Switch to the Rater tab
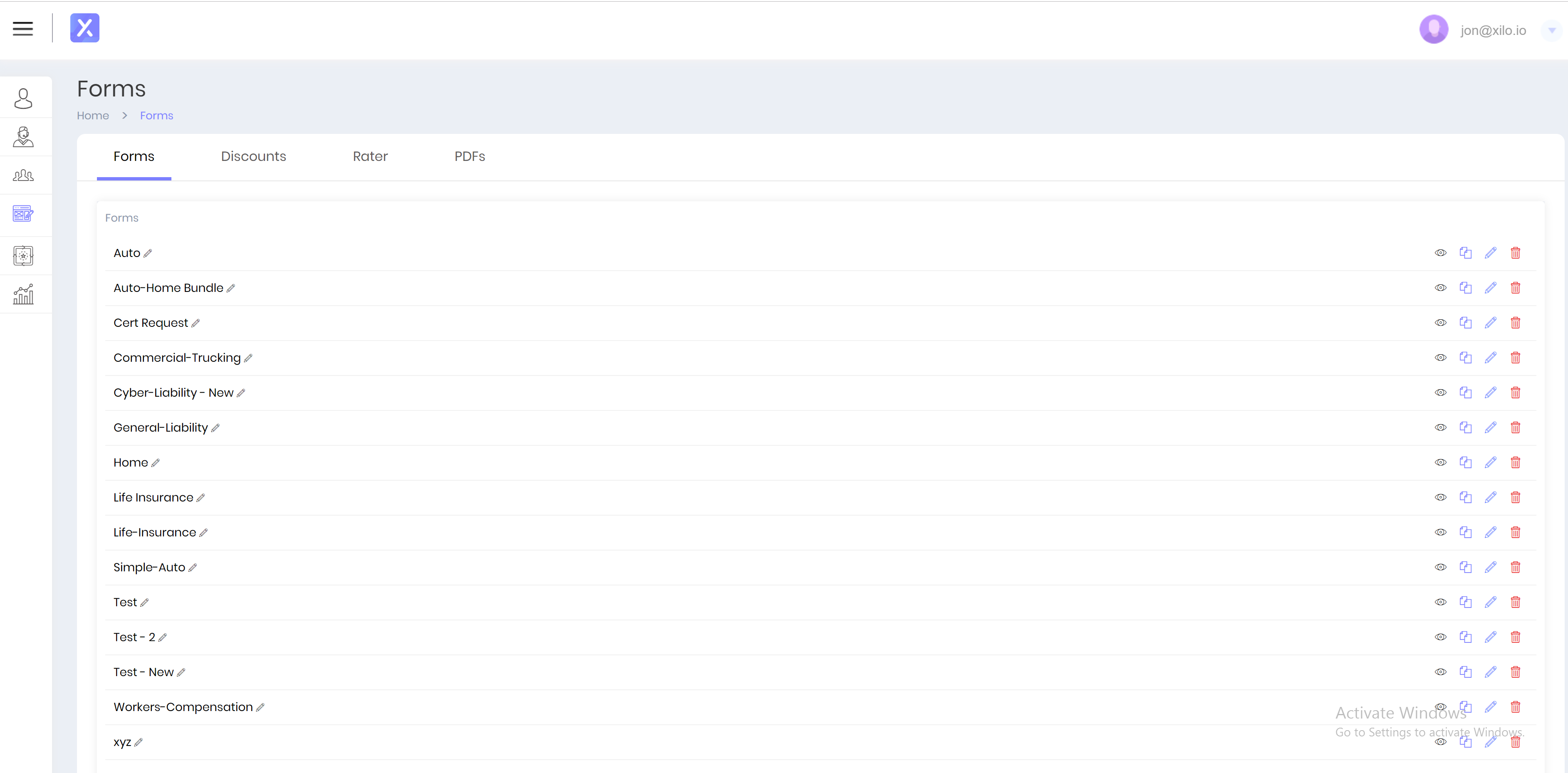Screen dimensions: 1568x773 click(x=370, y=156)
